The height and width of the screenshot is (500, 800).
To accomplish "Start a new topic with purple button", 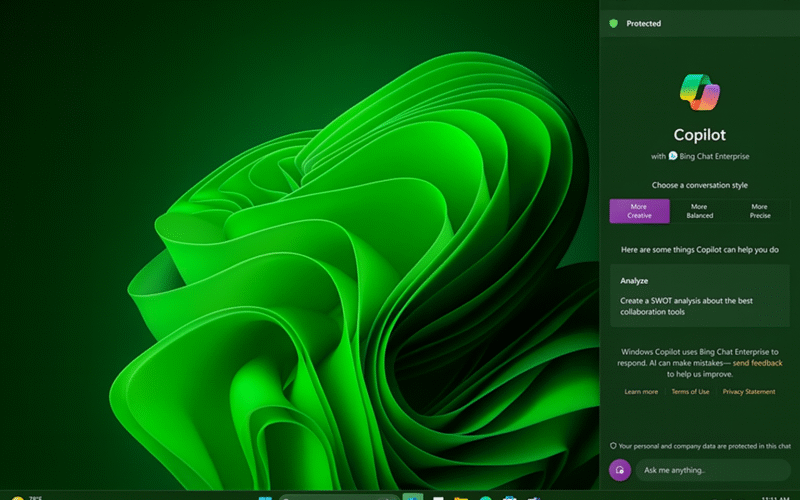I will (x=620, y=469).
